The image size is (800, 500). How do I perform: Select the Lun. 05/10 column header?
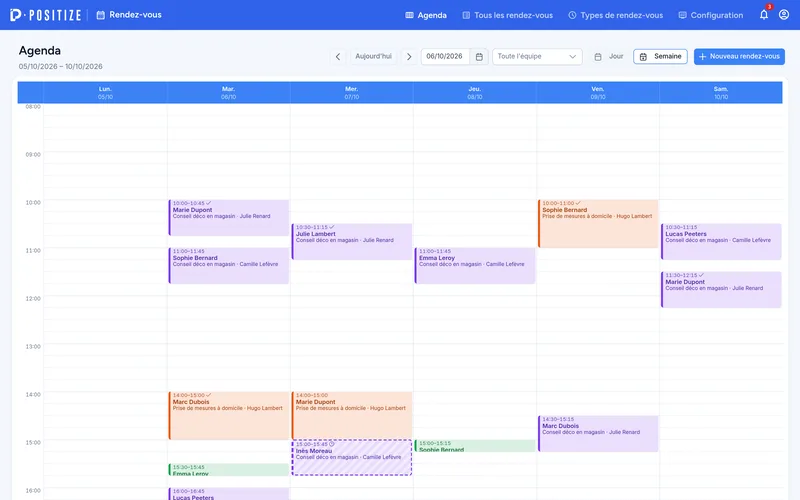pyautogui.click(x=105, y=92)
